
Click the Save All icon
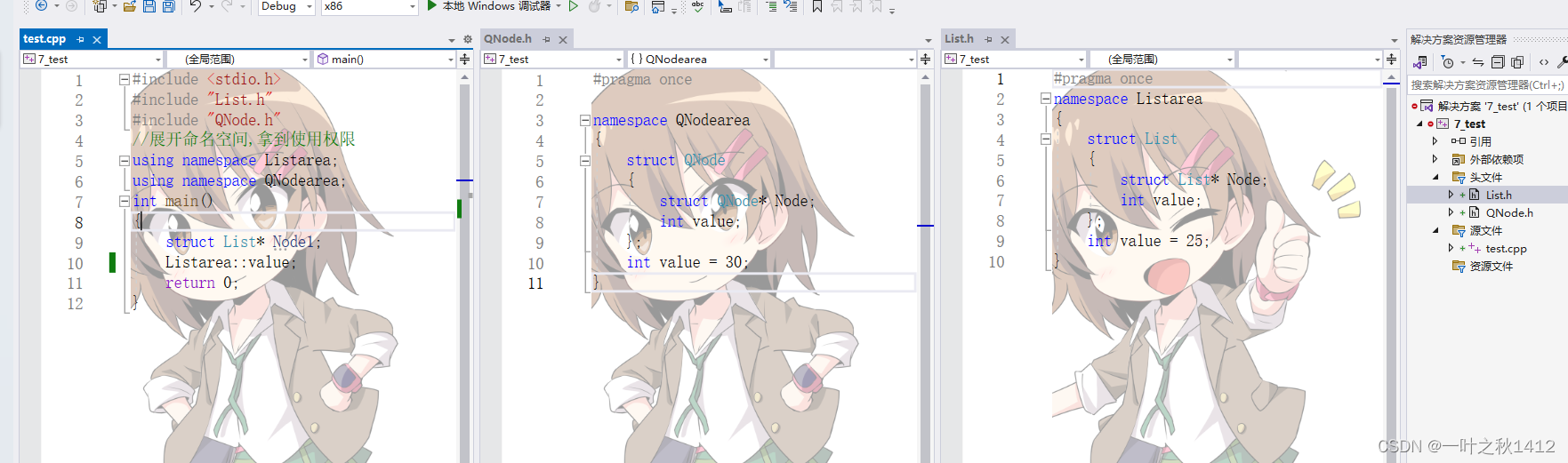tap(168, 6)
